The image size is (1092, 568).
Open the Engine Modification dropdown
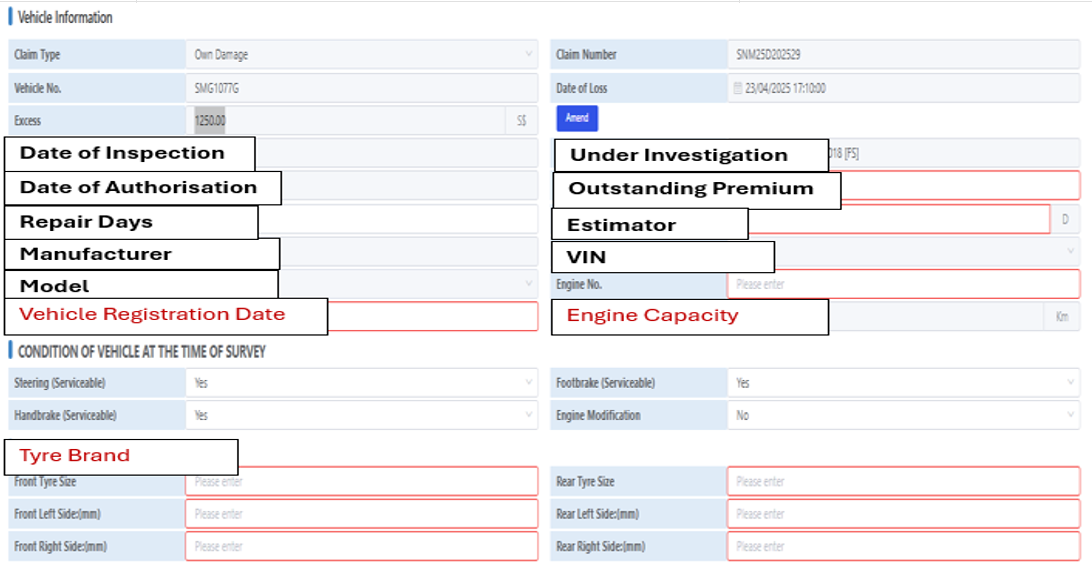[x=903, y=415]
